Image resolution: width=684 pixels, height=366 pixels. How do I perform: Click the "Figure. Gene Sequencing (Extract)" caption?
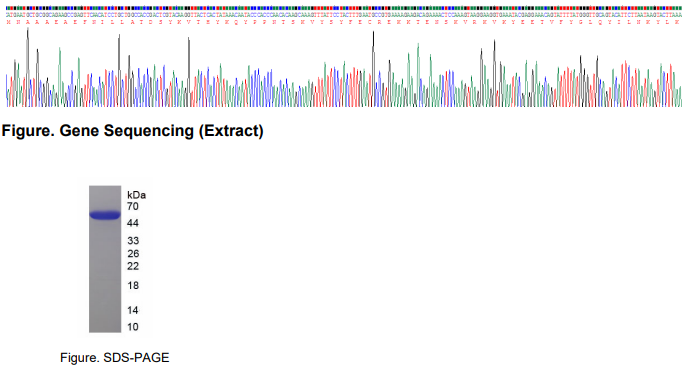pyautogui.click(x=133, y=131)
